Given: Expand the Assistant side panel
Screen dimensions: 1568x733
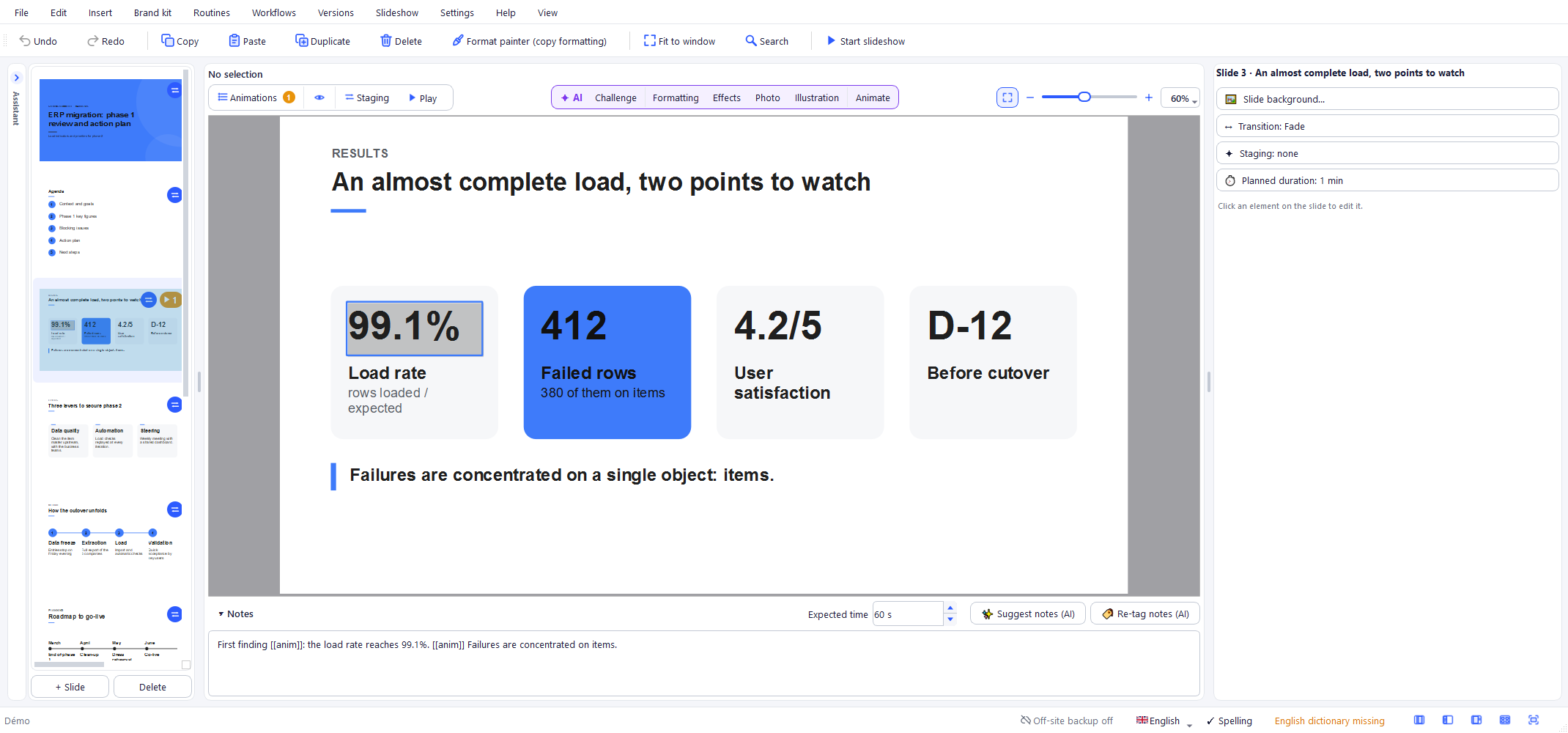Looking at the screenshot, I should [x=16, y=78].
